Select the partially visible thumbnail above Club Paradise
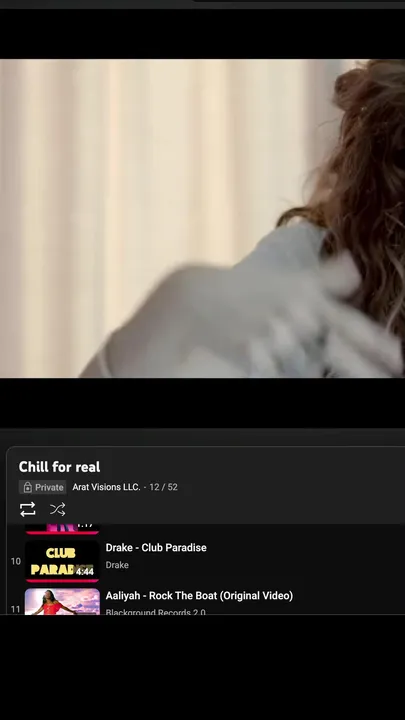The width and height of the screenshot is (405, 720). (62, 529)
